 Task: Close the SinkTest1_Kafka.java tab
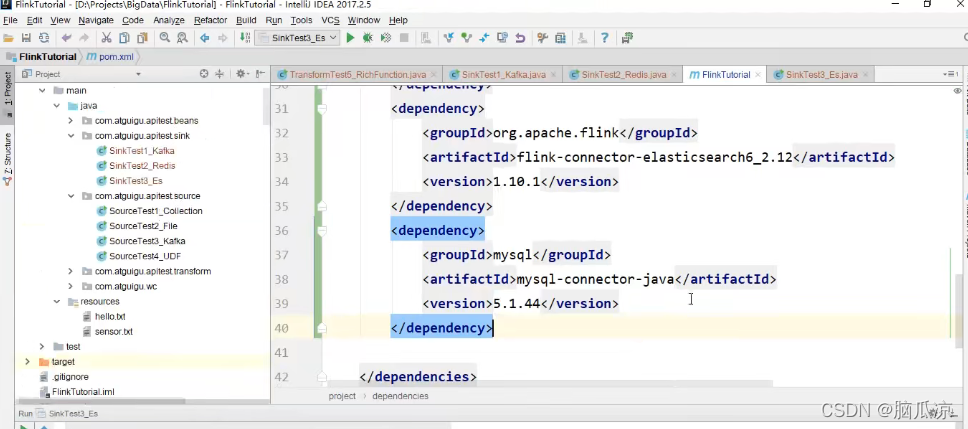tap(553, 75)
